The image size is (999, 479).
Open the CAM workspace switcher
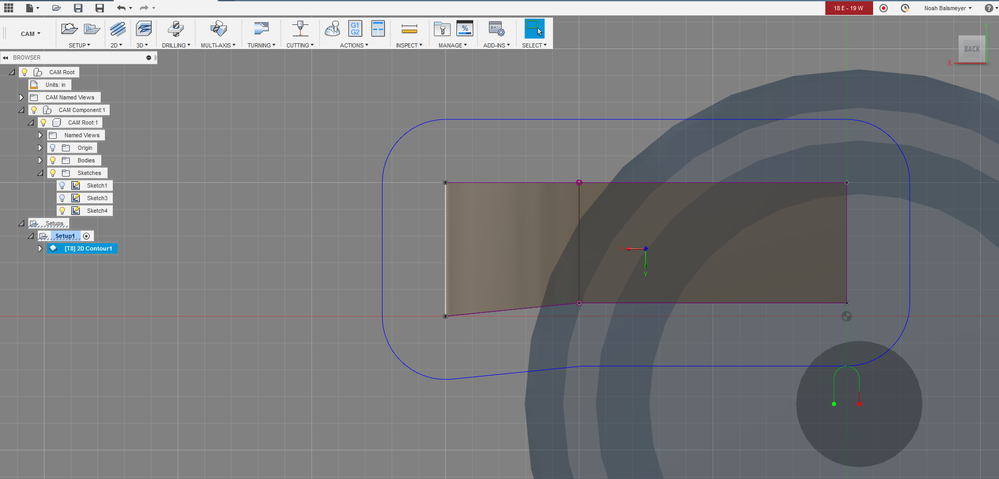click(x=30, y=34)
